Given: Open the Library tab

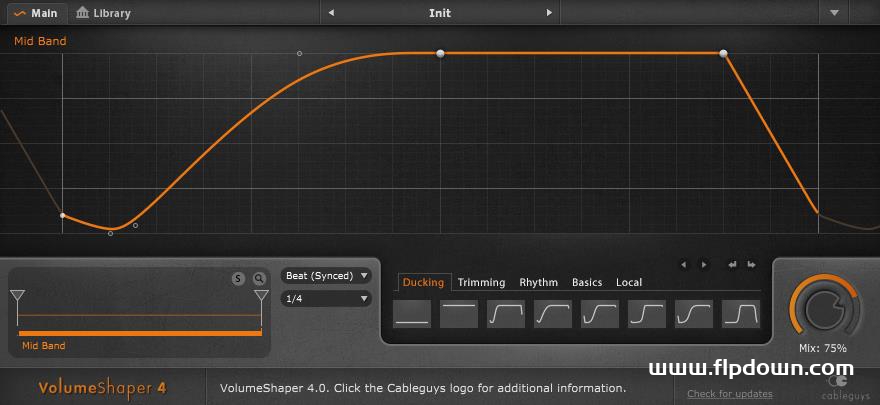Looking at the screenshot, I should click(x=103, y=13).
